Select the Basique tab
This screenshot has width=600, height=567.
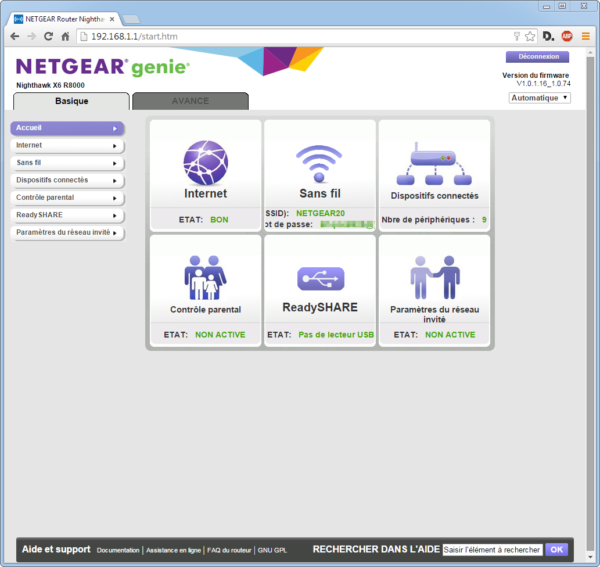click(x=71, y=101)
